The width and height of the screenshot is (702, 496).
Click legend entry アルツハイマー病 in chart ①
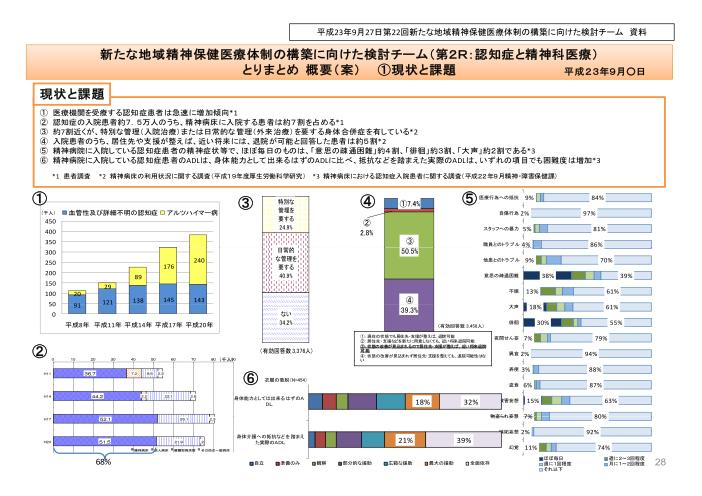(189, 213)
